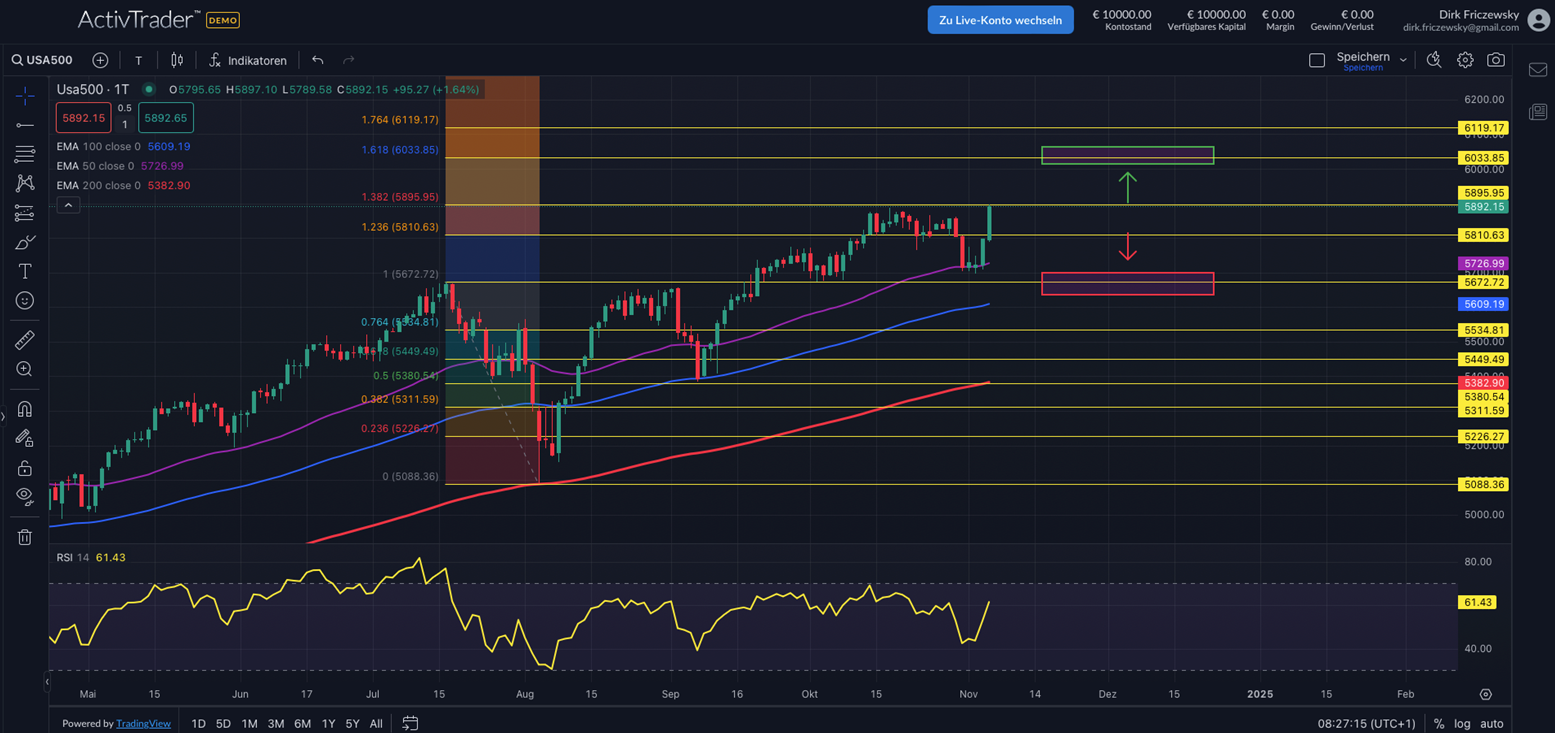Image resolution: width=1555 pixels, height=733 pixels.
Task: Select the Crosshair tool
Action: tap(24, 97)
